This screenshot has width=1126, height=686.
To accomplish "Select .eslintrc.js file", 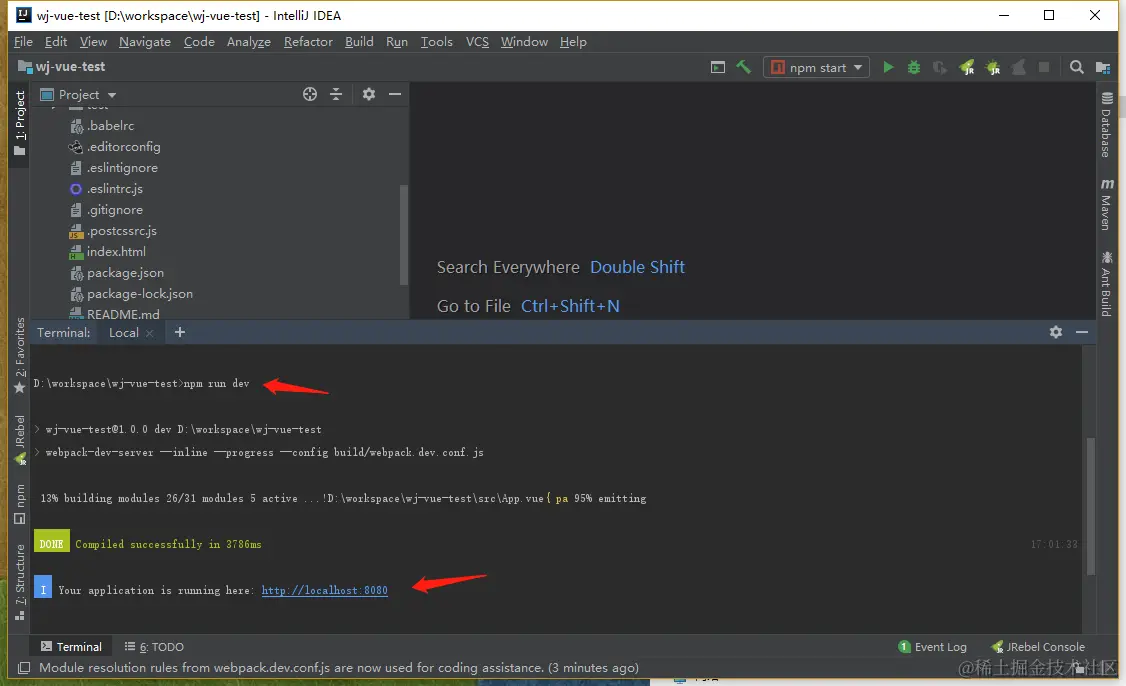I will coord(106,189).
